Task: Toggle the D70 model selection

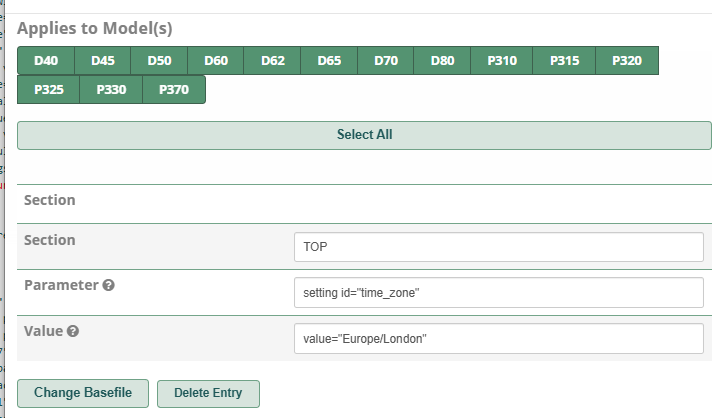Action: click(386, 60)
